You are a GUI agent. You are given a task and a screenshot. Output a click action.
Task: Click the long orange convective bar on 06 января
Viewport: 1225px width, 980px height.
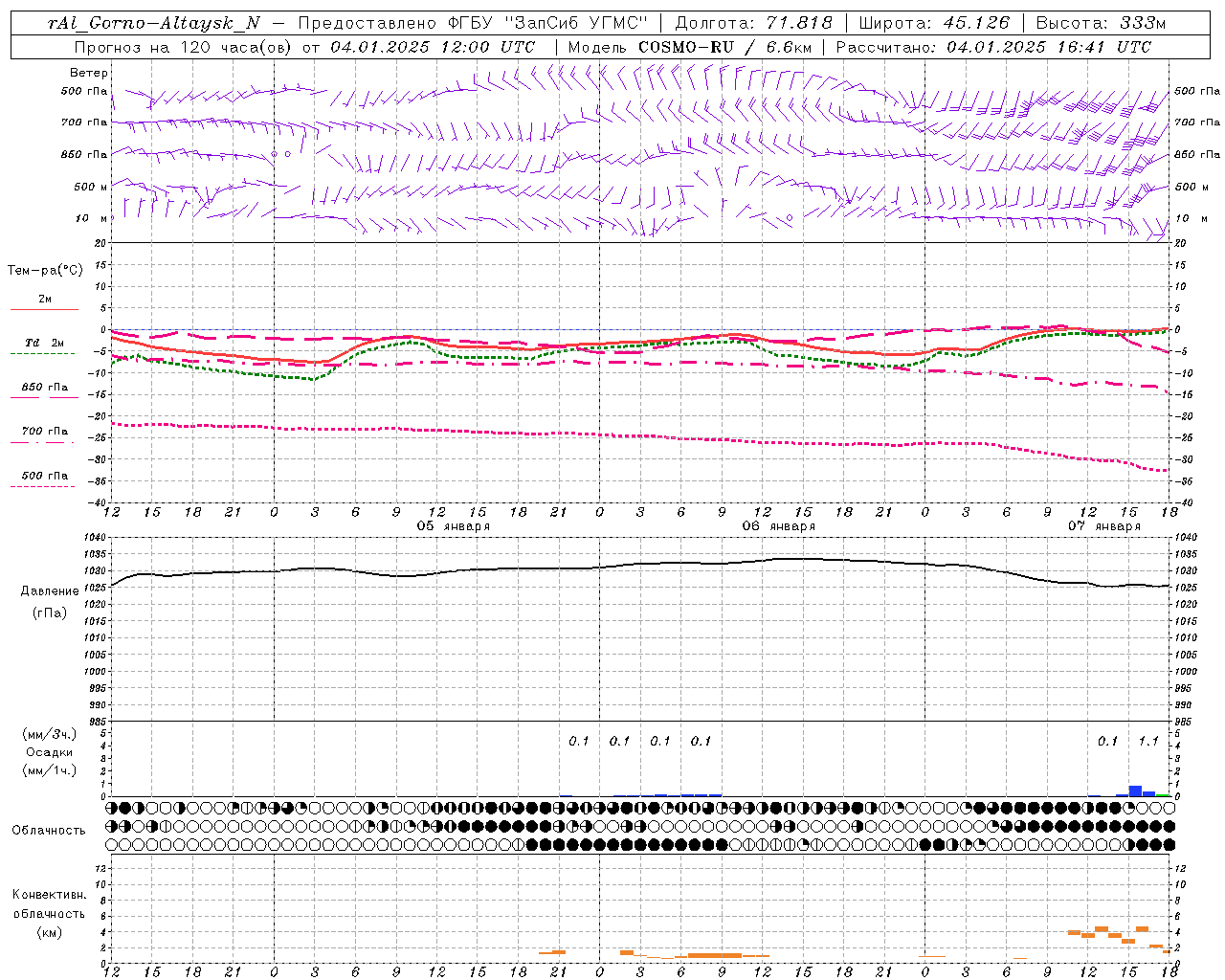pos(715,955)
